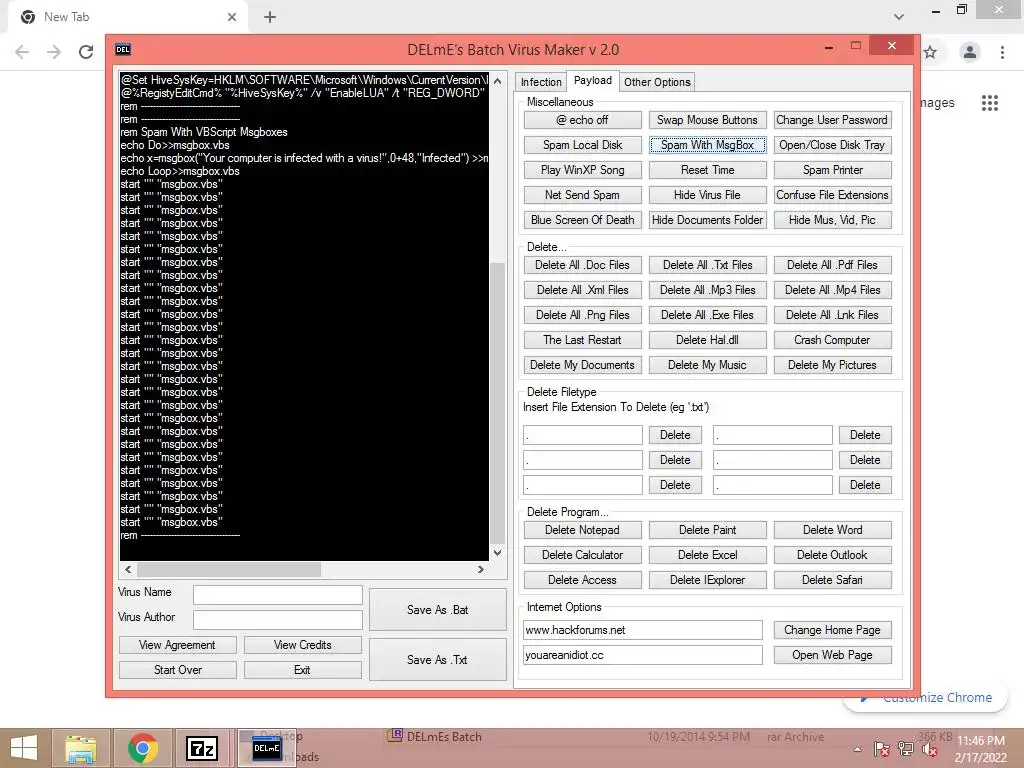Screen dimensions: 1024x768
Task: Close the New Tab tab
Action: [232, 17]
